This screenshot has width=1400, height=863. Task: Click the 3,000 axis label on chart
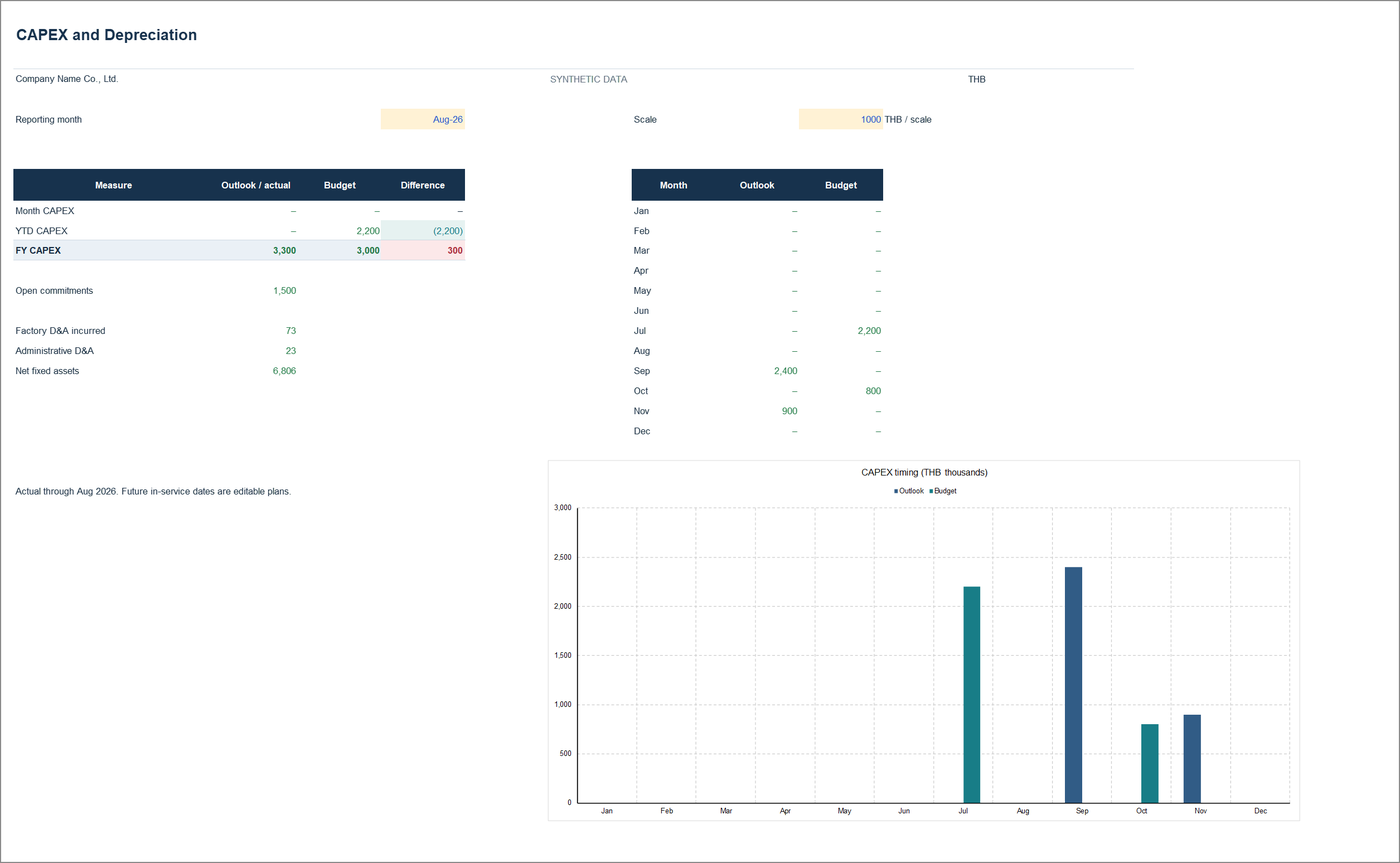pyautogui.click(x=562, y=508)
